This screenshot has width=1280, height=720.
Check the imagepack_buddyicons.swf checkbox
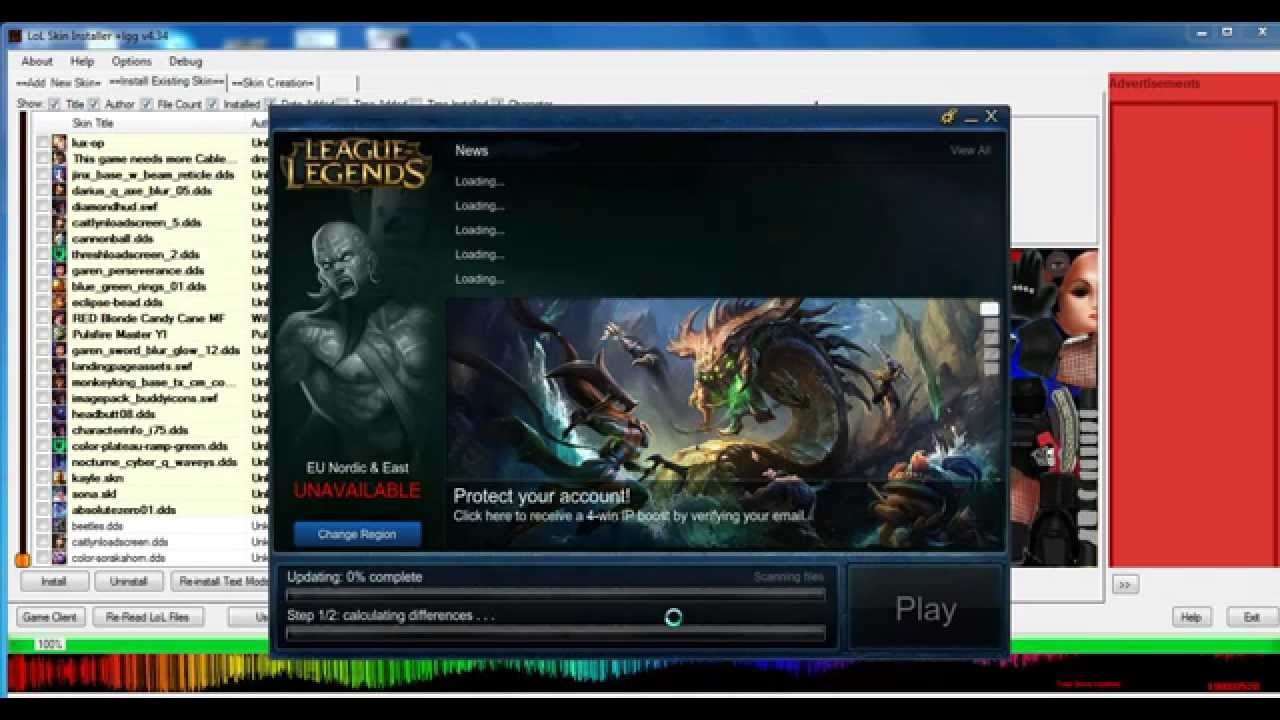click(42, 399)
